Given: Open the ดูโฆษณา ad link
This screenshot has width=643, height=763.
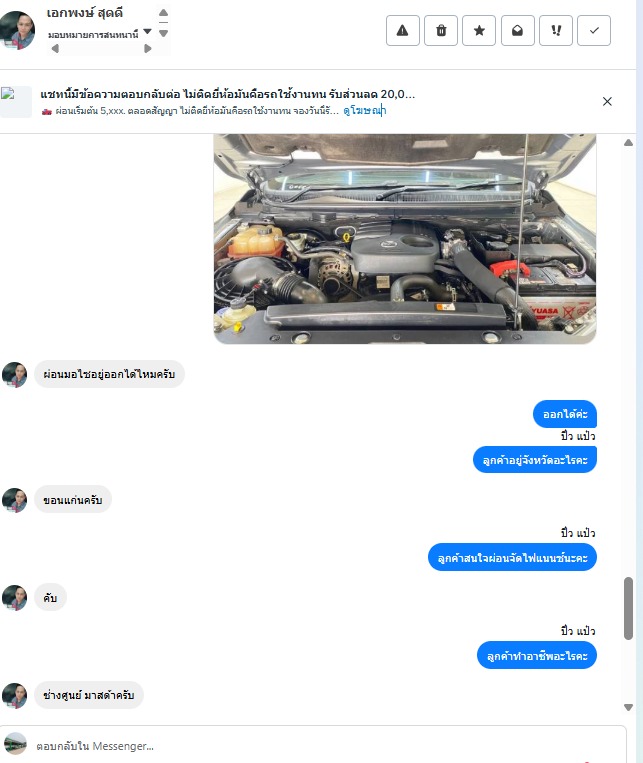Looking at the screenshot, I should tap(364, 110).
